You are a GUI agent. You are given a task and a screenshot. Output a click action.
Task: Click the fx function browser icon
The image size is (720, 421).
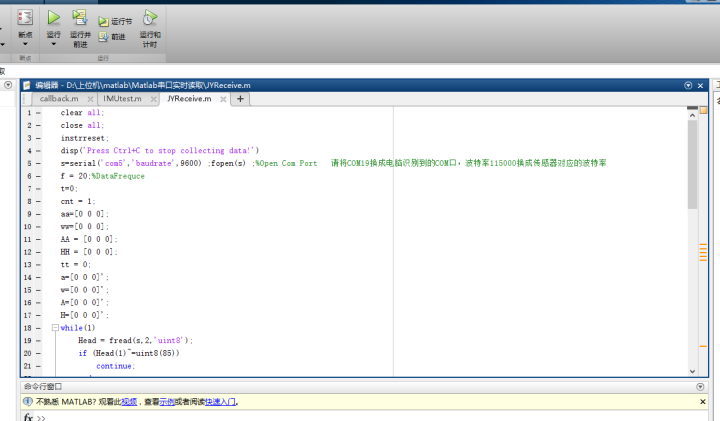[x=28, y=417]
